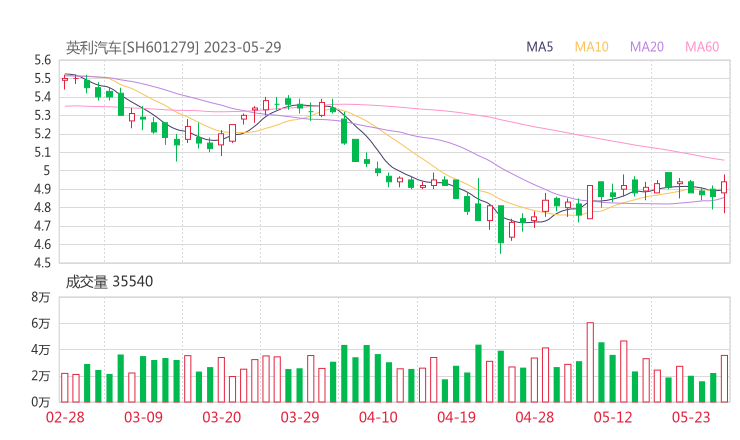The width and height of the screenshot is (740, 440).
Task: Click the 05-12 date axis label
Action: 613,417
